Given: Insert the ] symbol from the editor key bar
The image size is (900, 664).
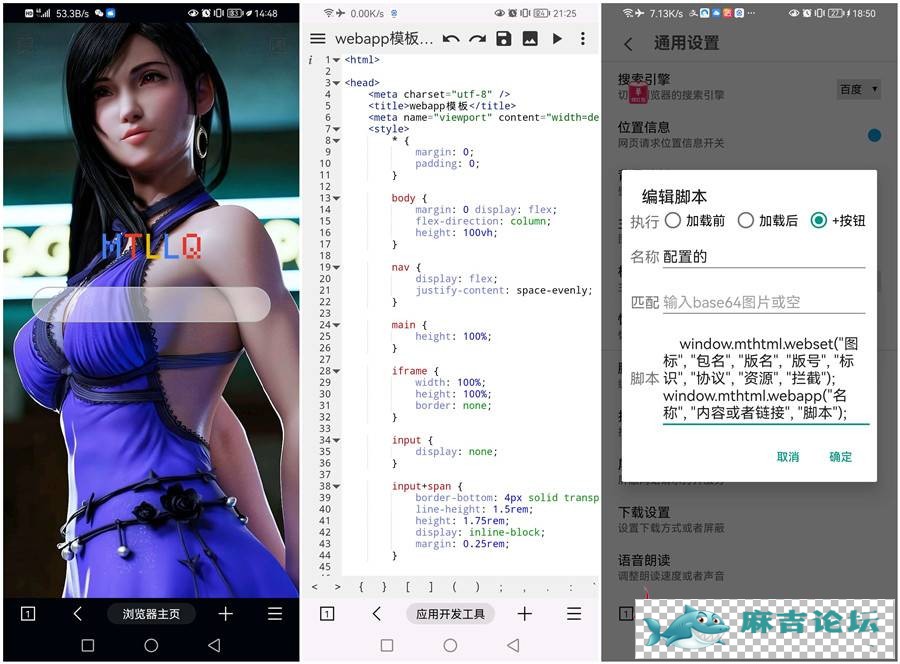Looking at the screenshot, I should (x=430, y=587).
